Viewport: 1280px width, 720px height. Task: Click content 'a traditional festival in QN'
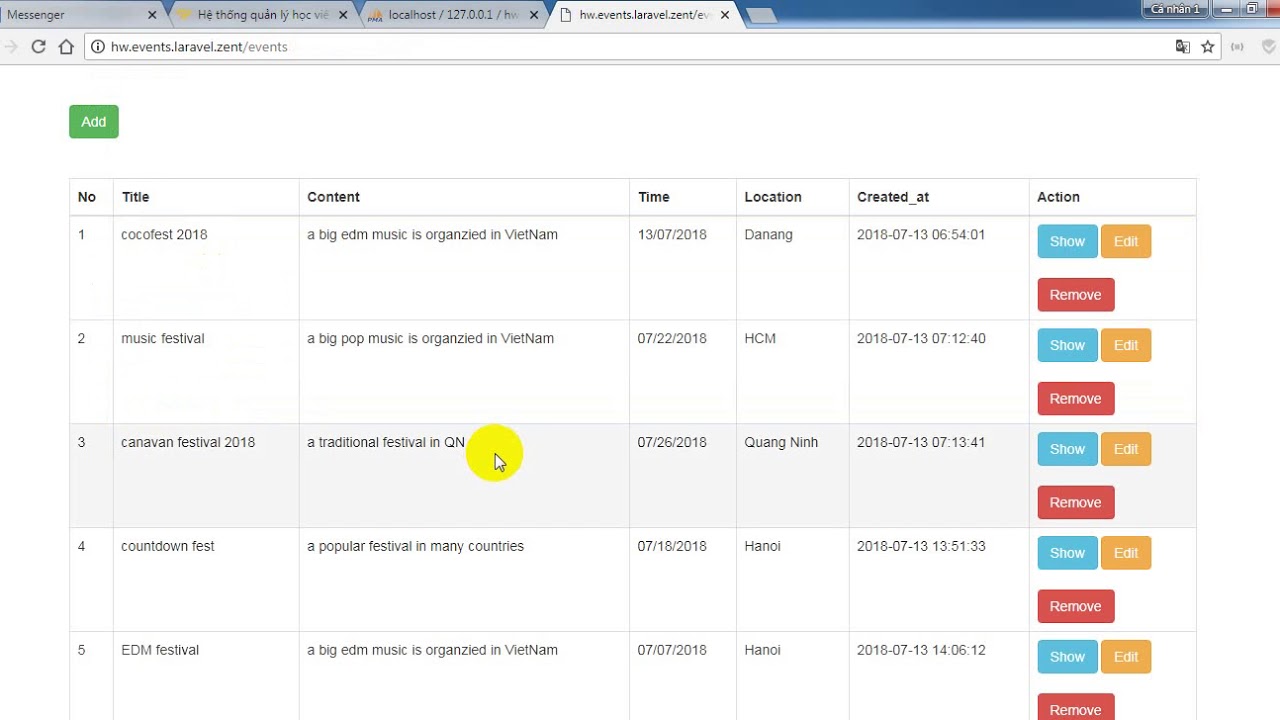(x=386, y=443)
